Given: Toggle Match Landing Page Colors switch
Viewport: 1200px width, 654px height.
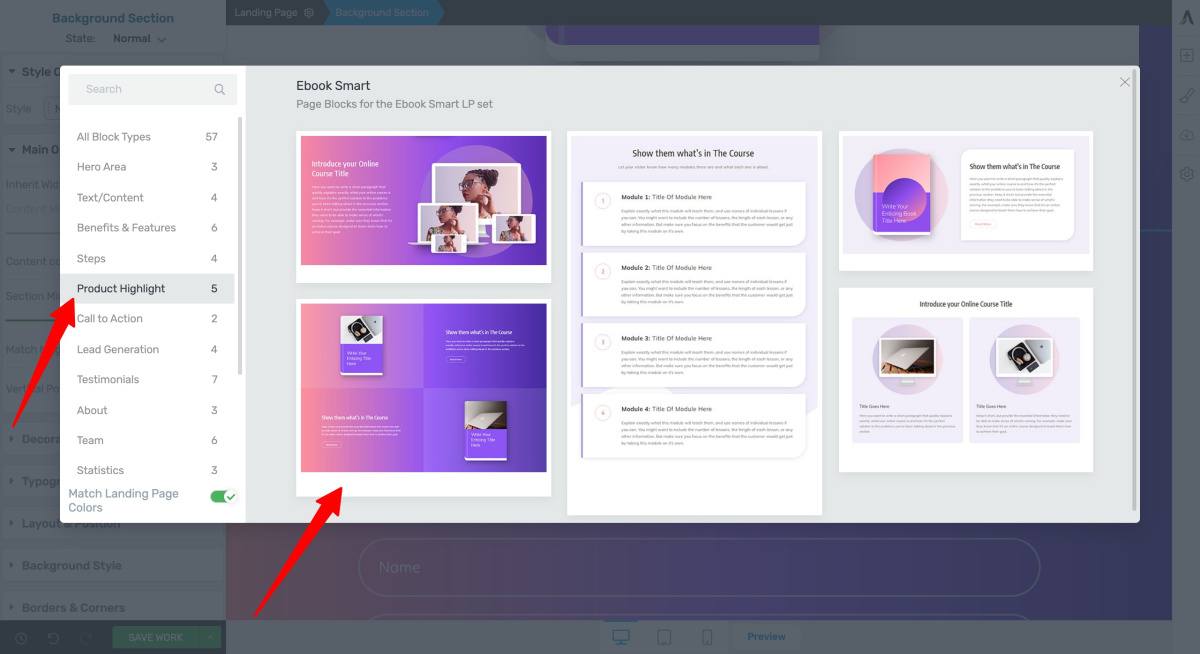Looking at the screenshot, I should click(x=223, y=496).
